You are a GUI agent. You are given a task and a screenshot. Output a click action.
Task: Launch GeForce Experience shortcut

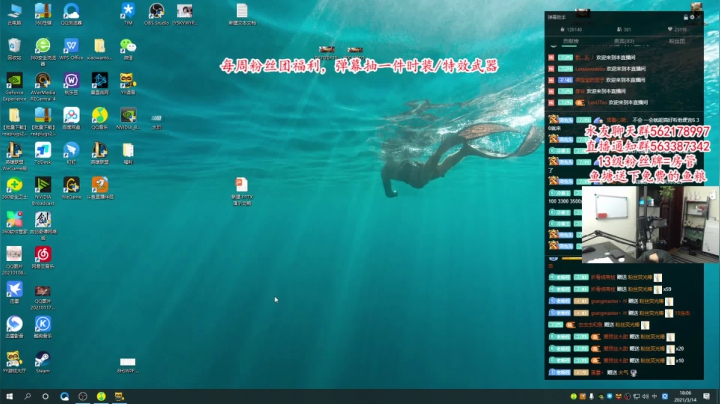click(x=14, y=86)
